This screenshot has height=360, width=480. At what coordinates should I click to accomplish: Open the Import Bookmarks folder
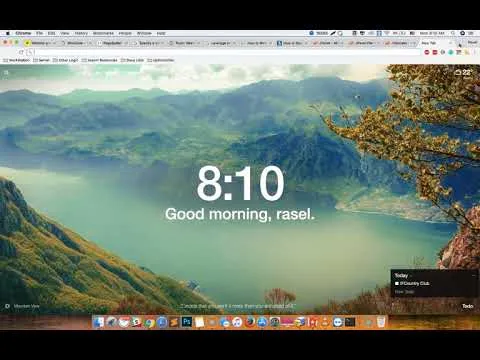tap(100, 60)
